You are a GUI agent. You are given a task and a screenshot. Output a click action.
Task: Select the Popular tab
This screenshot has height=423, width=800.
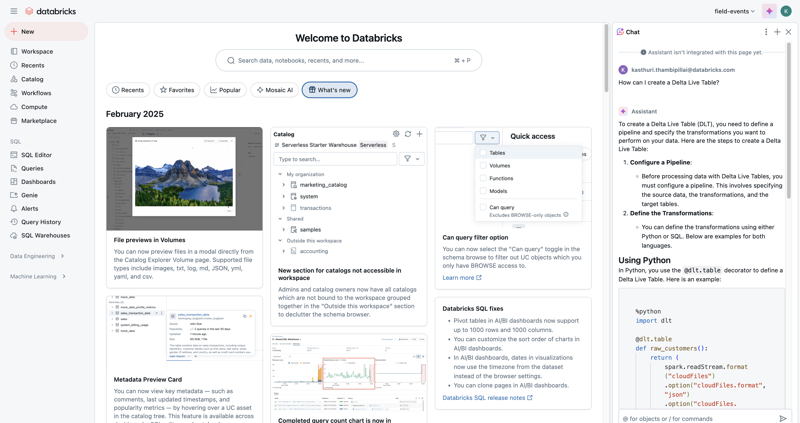[226, 90]
